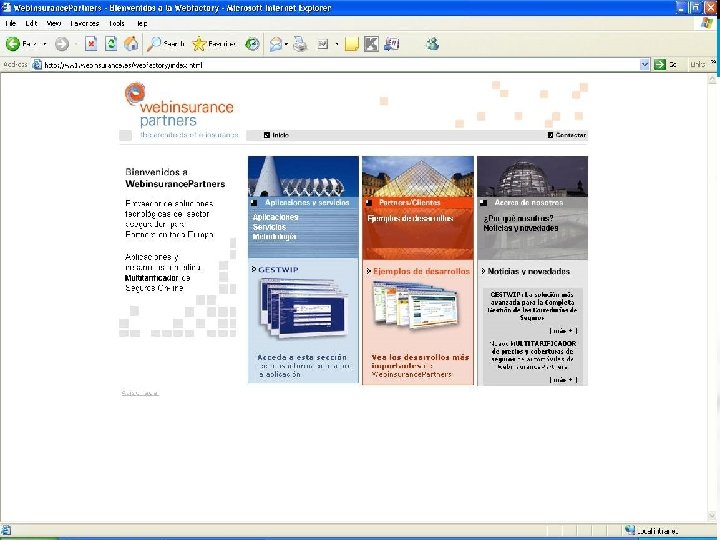Click the Servicios link in blue panel

tap(269, 227)
